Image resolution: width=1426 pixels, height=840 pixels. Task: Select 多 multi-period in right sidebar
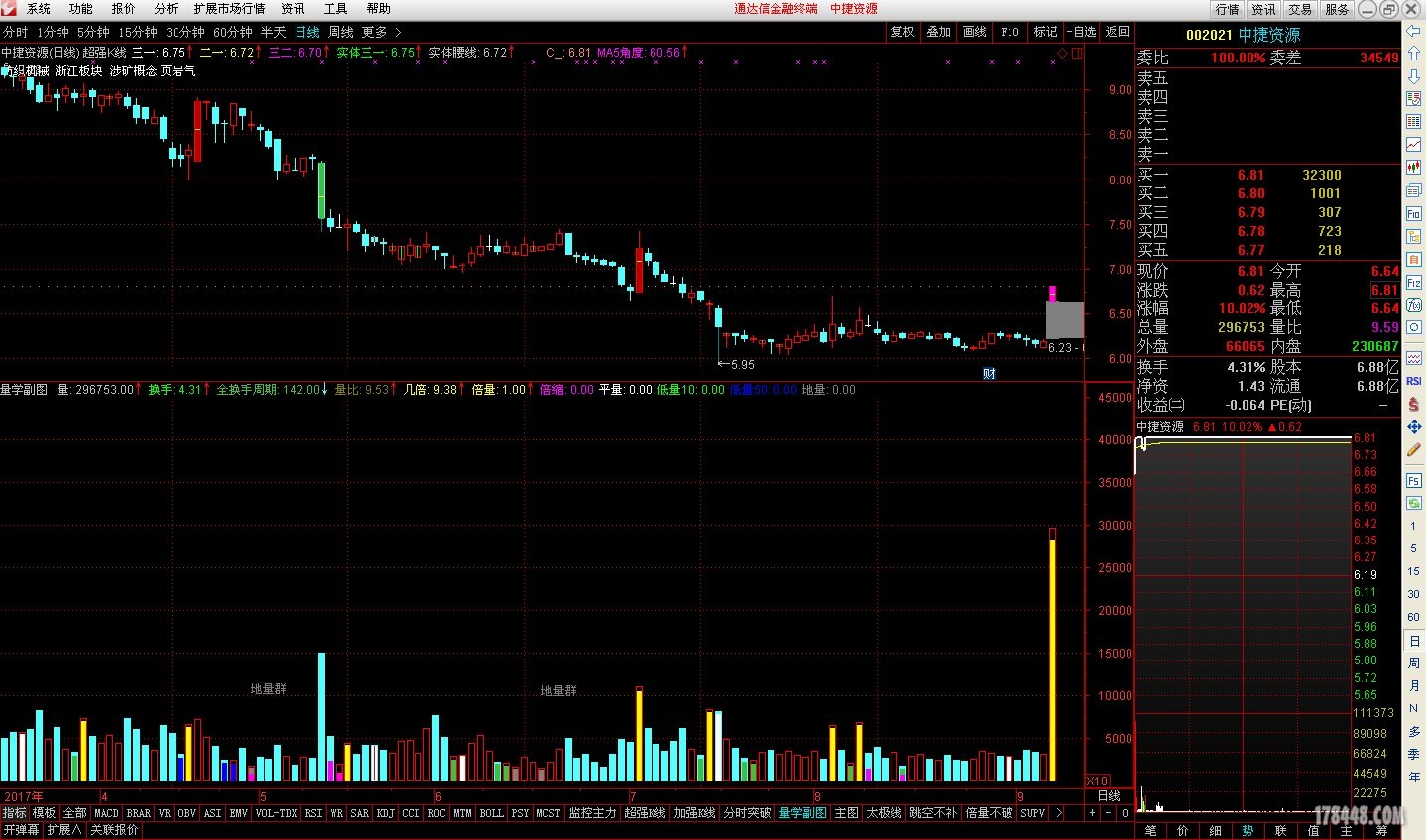coord(1414,731)
